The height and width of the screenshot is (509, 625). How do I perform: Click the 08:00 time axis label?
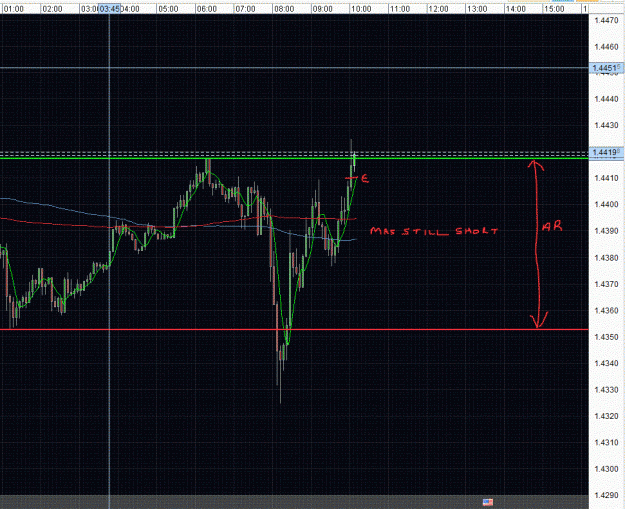284,9
